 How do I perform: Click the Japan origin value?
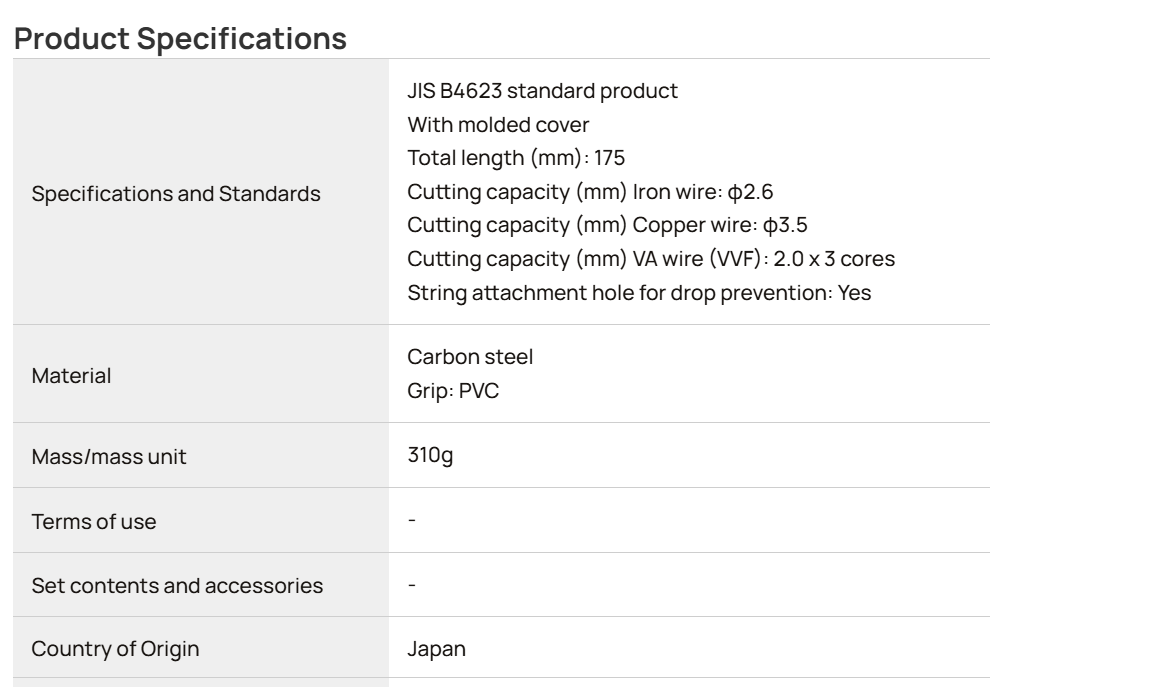click(x=436, y=649)
